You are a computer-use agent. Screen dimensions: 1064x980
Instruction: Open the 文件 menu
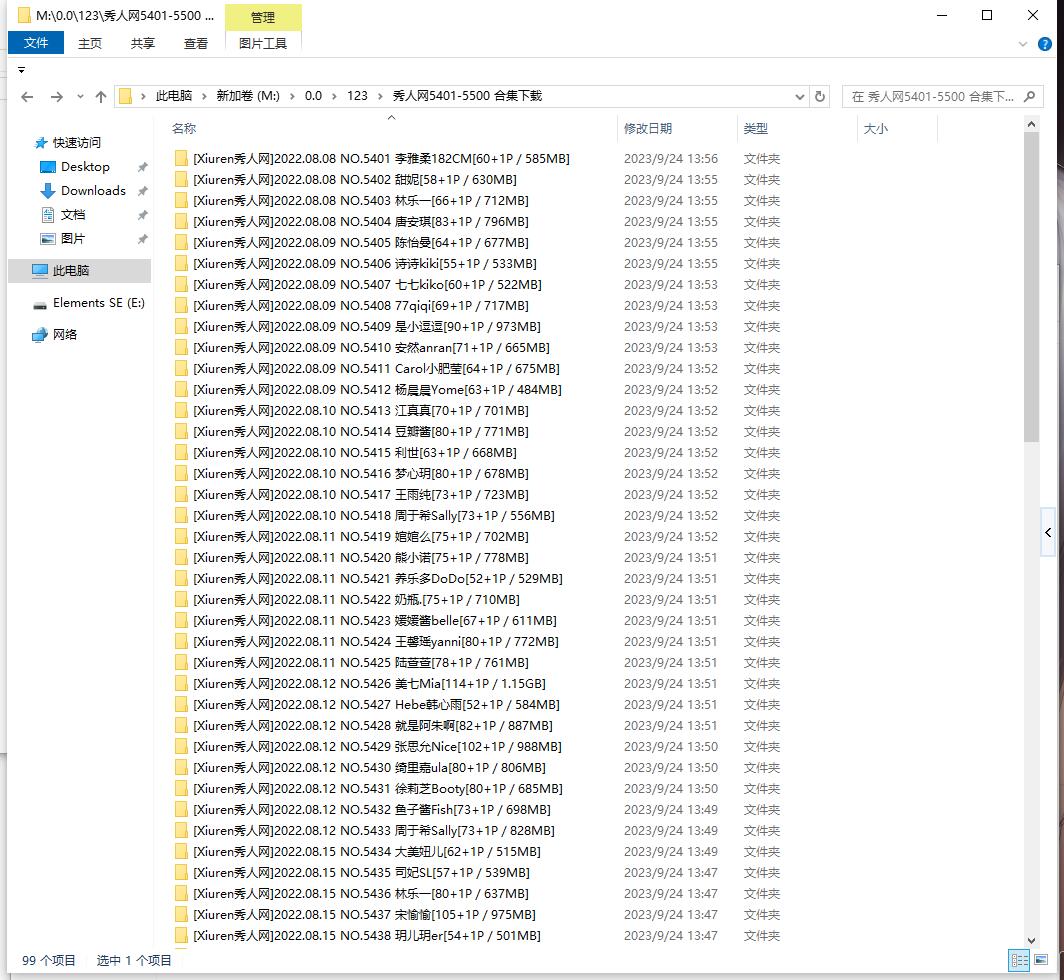36,43
